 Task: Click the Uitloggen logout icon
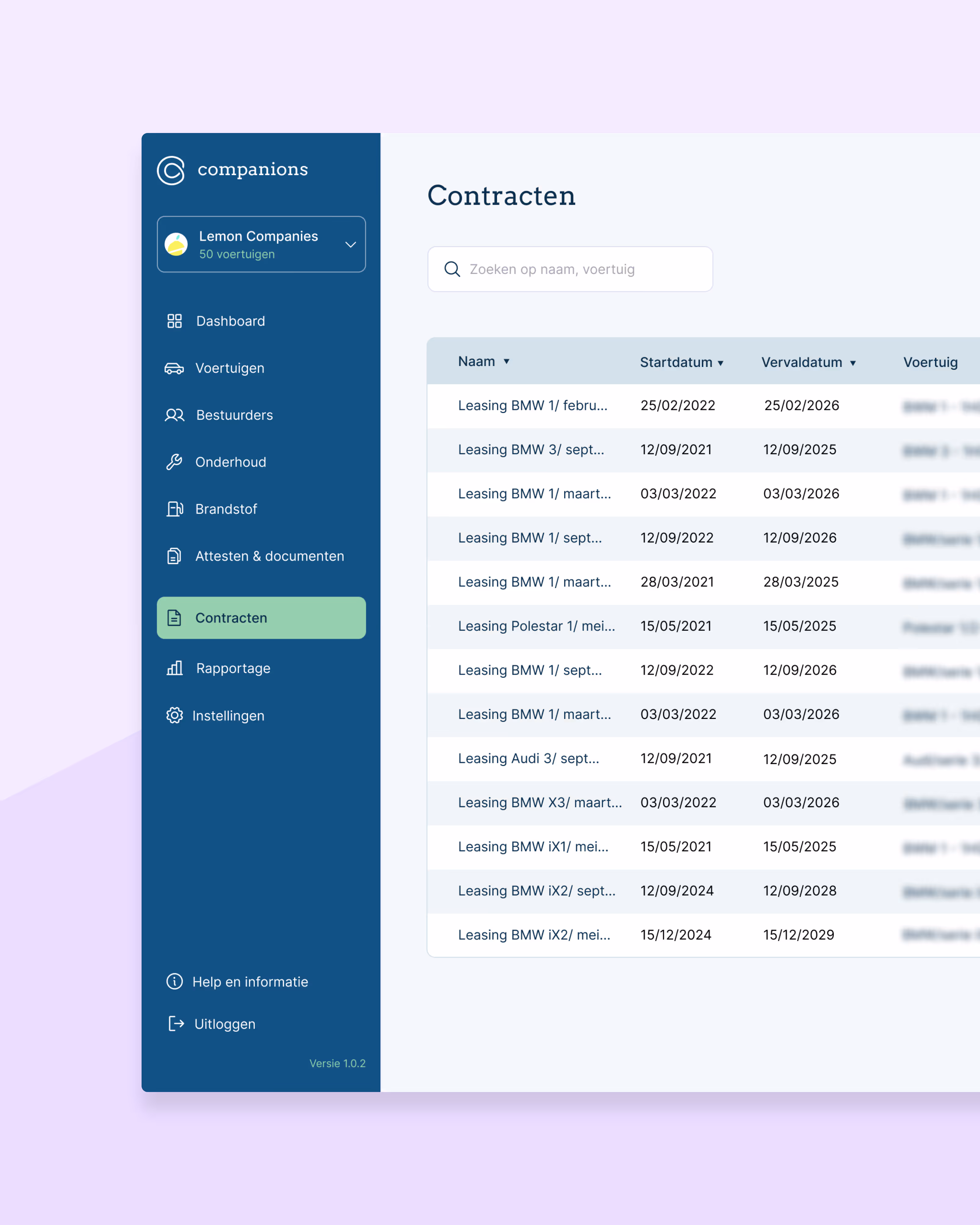[176, 1023]
